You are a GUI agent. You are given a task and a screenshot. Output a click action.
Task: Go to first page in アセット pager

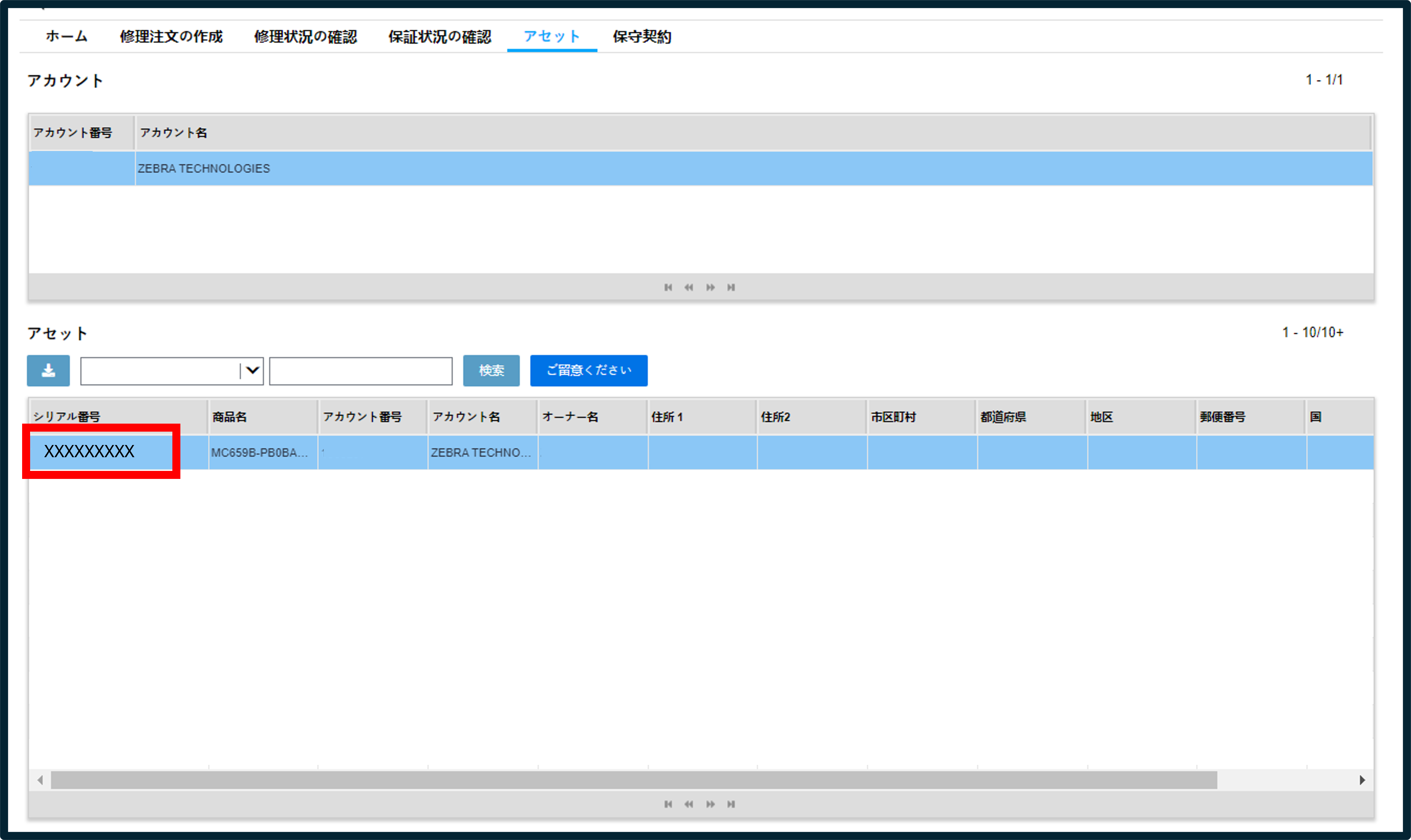click(669, 804)
